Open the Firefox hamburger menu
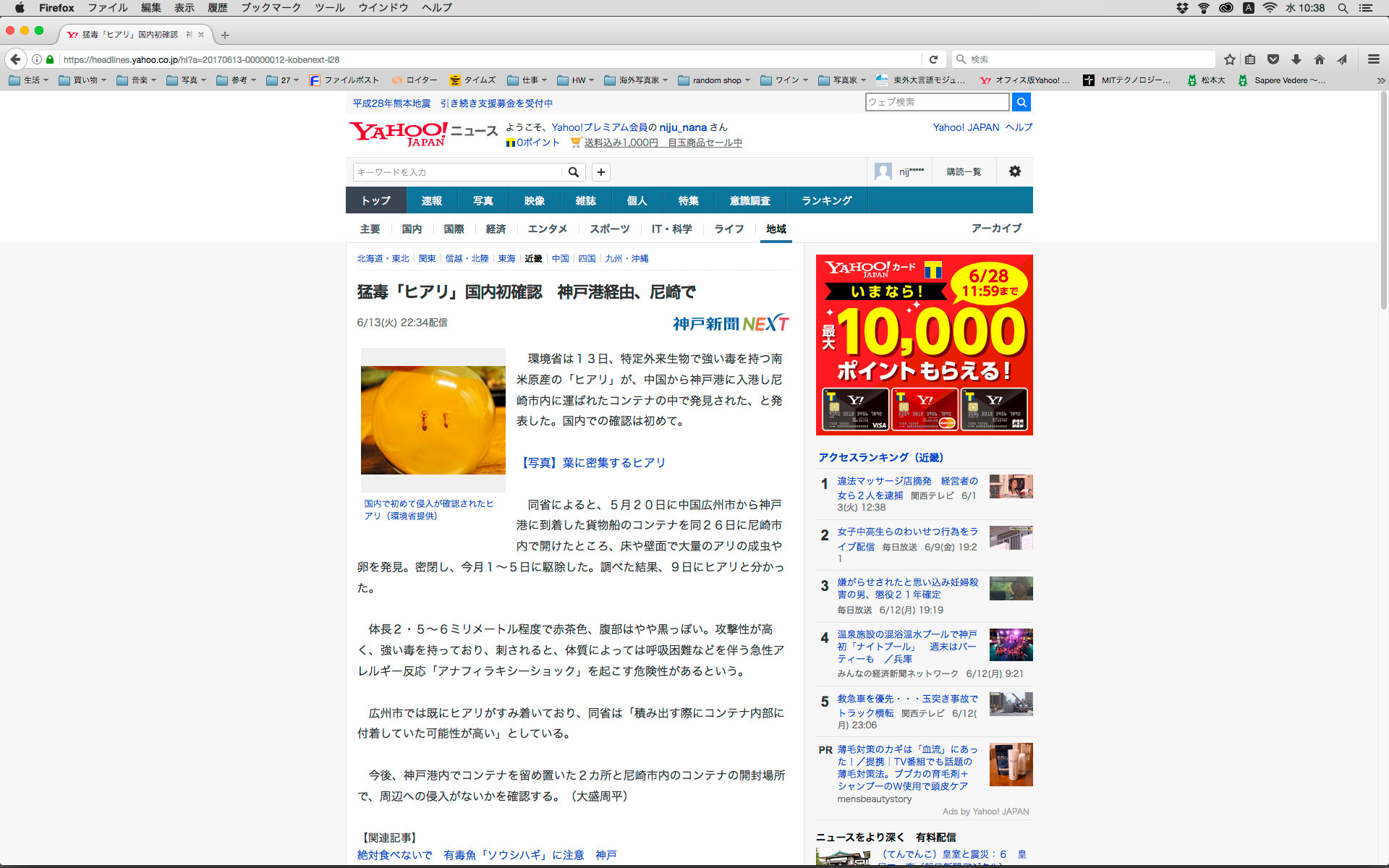Viewport: 1389px width, 868px height. click(x=1373, y=59)
